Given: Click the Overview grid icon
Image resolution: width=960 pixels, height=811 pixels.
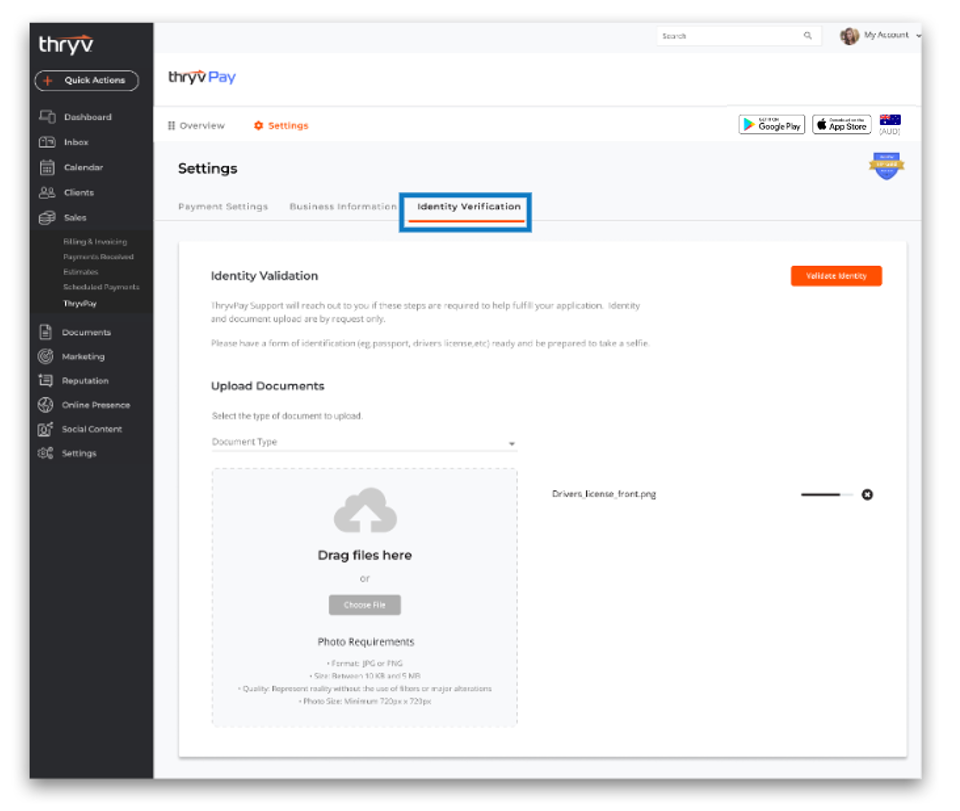Looking at the screenshot, I should click(171, 125).
